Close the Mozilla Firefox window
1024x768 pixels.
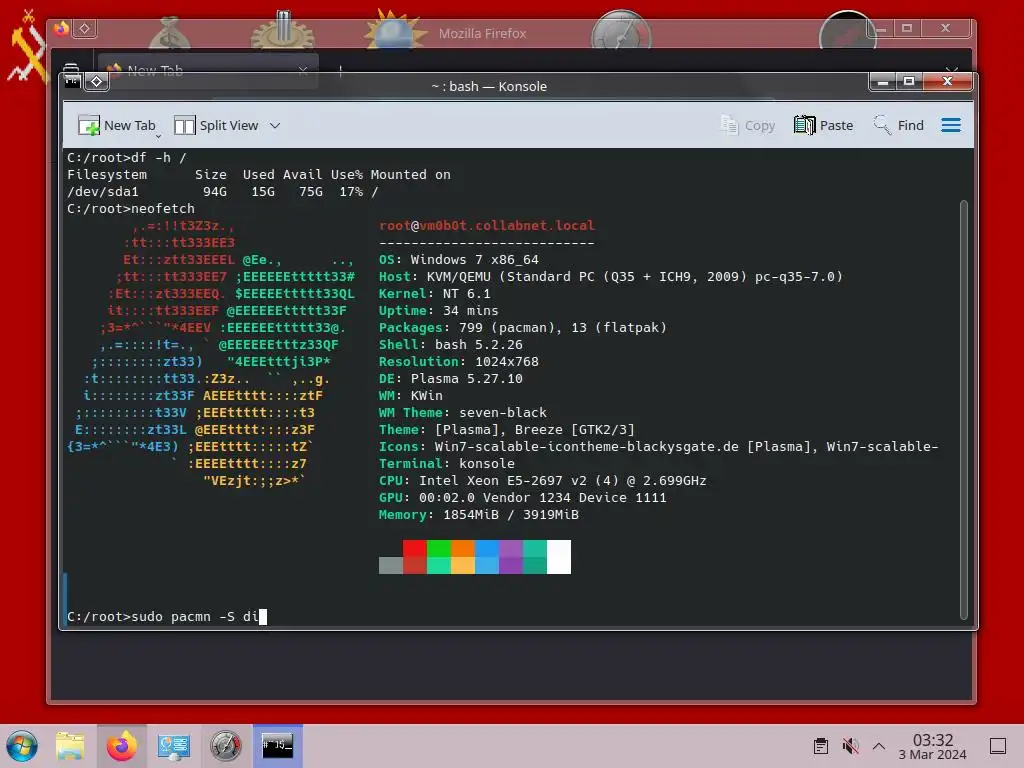(945, 29)
